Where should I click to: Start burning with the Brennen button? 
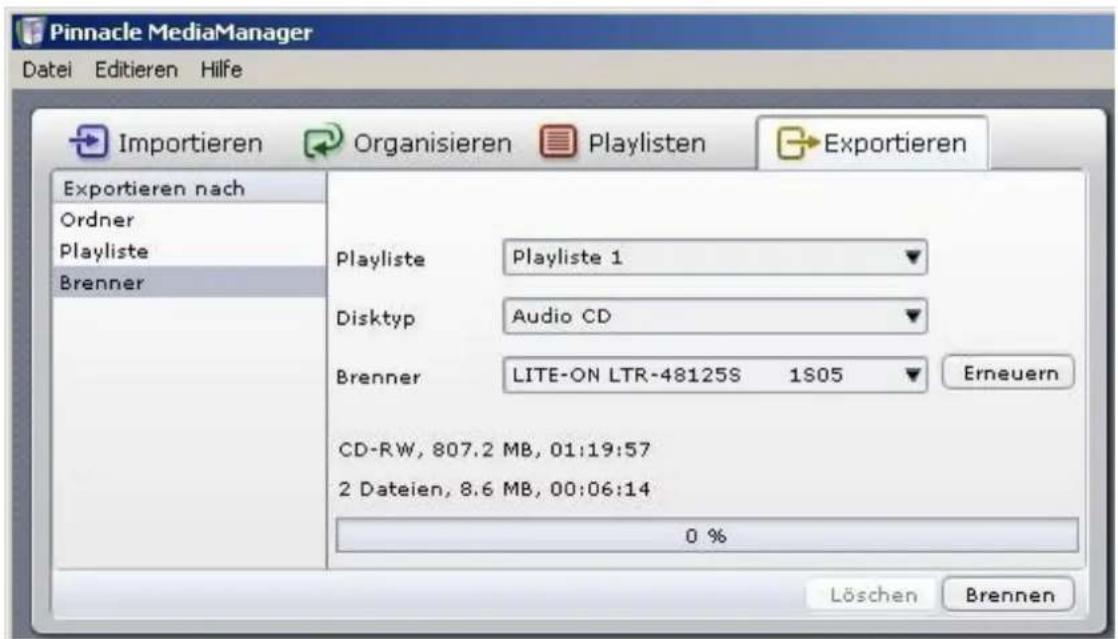point(1008,594)
